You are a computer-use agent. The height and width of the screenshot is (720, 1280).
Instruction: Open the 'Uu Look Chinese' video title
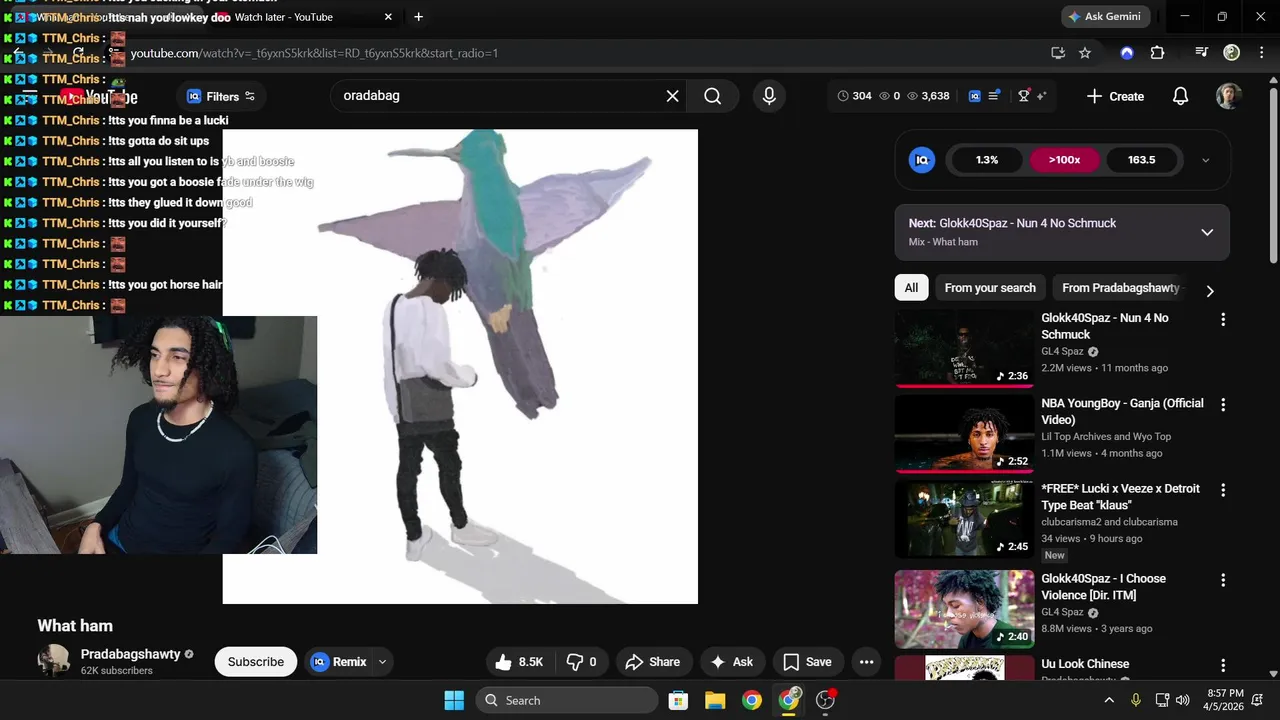(1085, 664)
